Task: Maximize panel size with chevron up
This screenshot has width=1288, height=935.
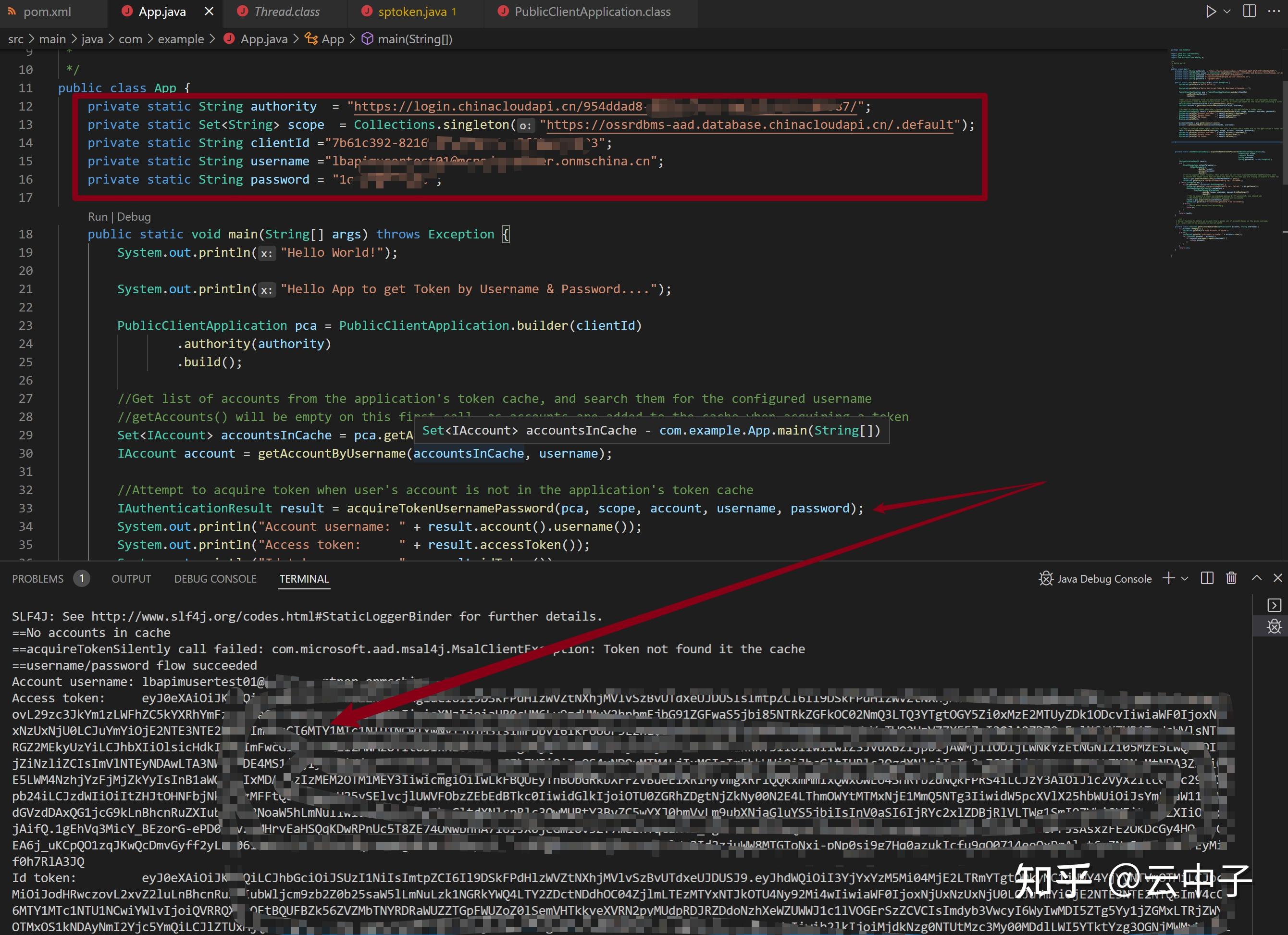Action: [1257, 578]
